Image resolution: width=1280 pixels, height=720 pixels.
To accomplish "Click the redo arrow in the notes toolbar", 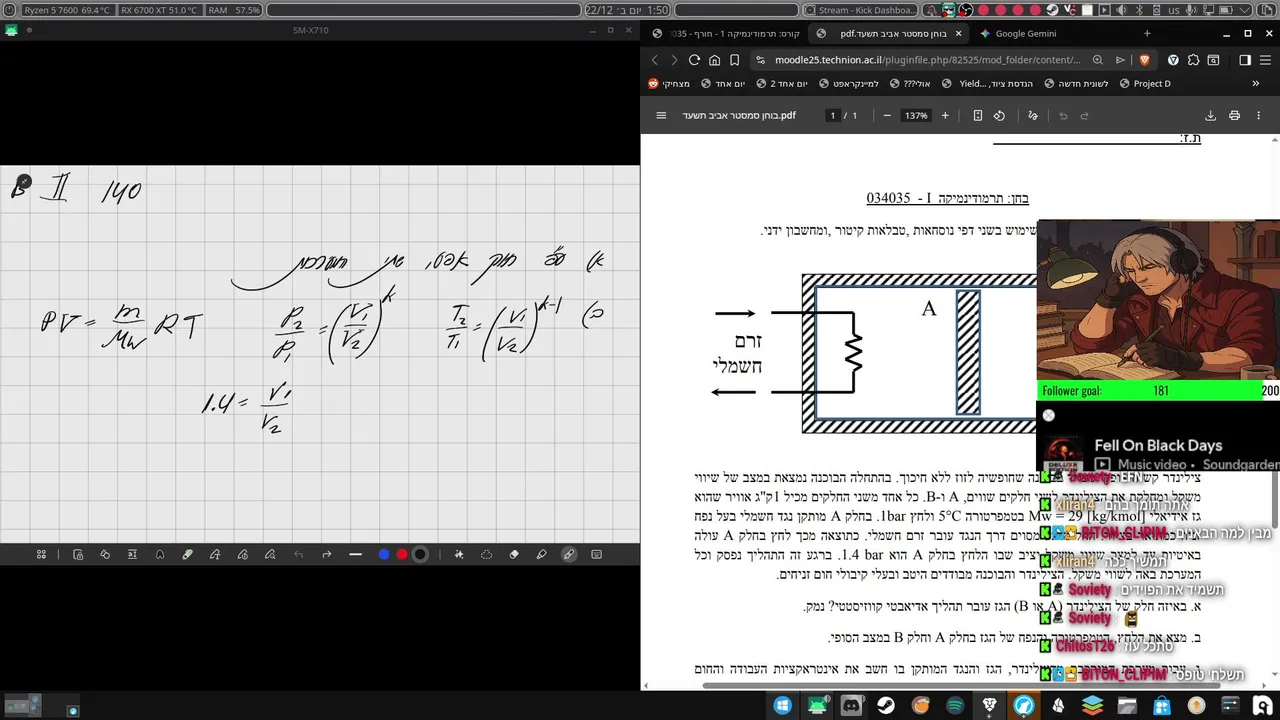I will tap(326, 554).
